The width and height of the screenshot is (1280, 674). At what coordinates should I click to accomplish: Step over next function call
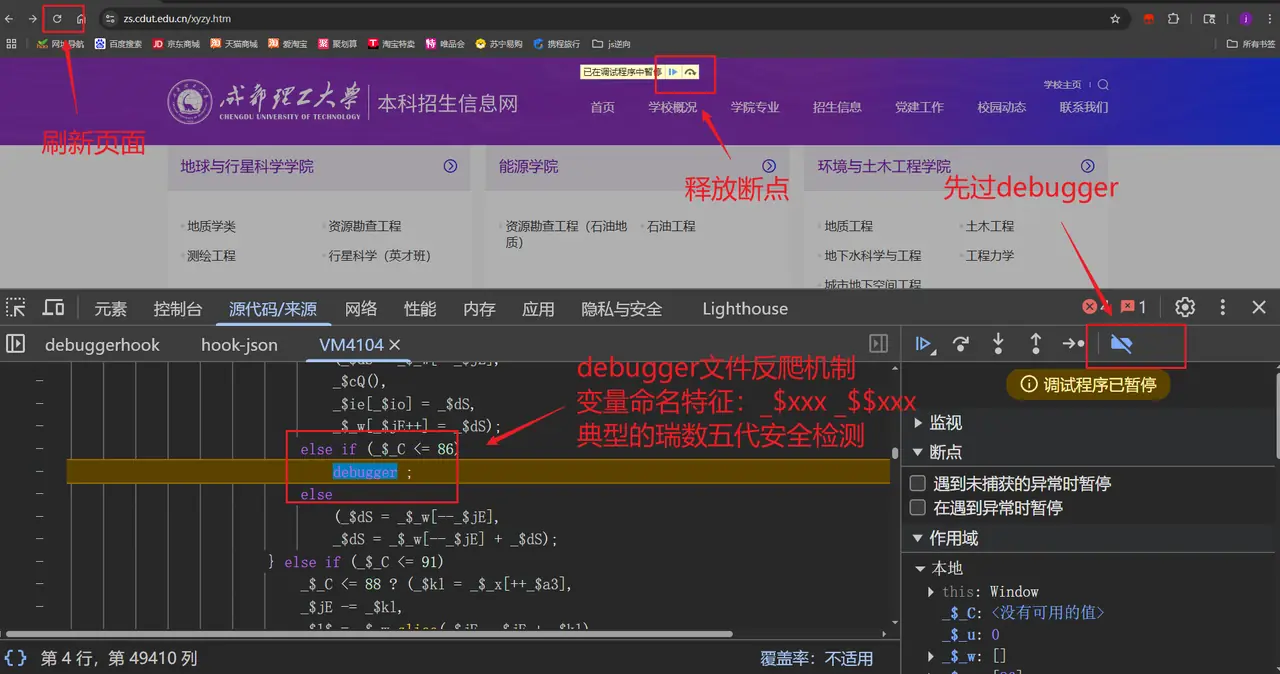pyautogui.click(x=960, y=344)
